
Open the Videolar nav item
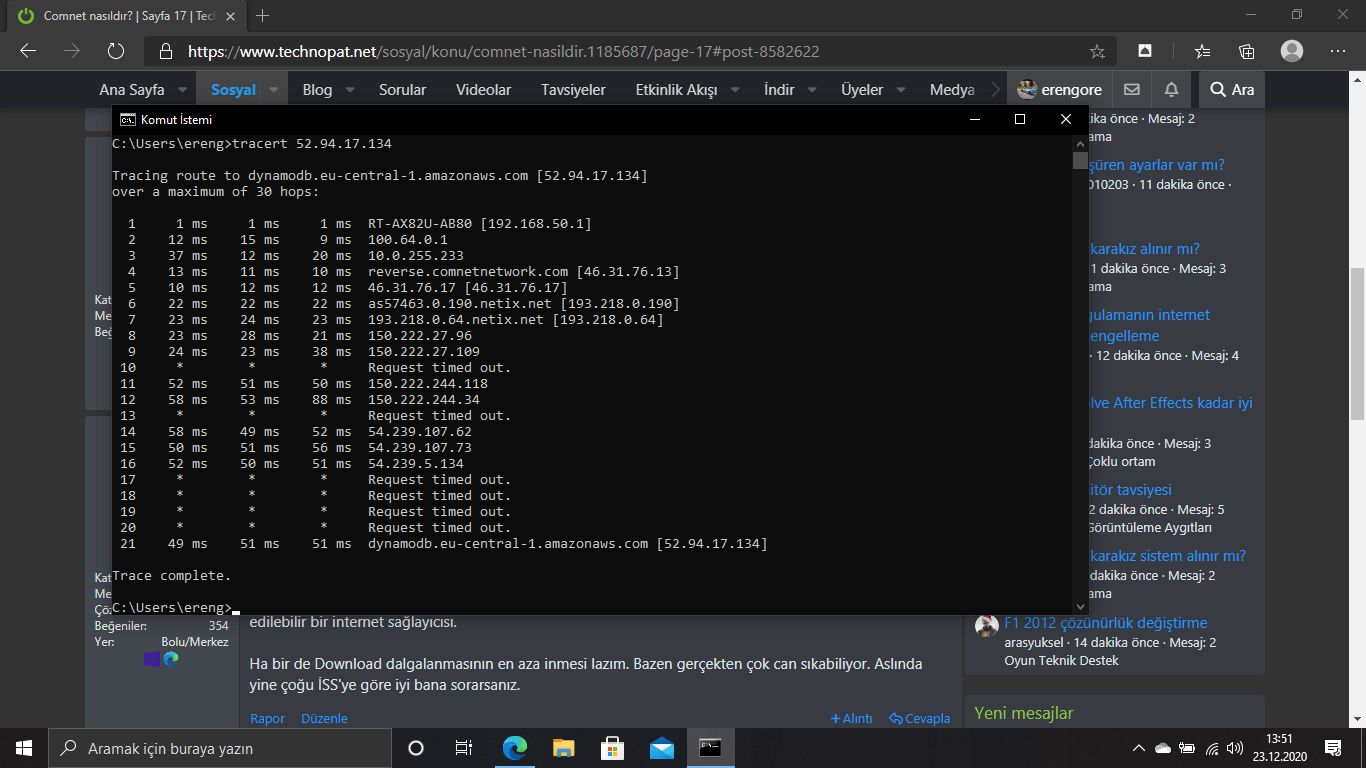(483, 89)
